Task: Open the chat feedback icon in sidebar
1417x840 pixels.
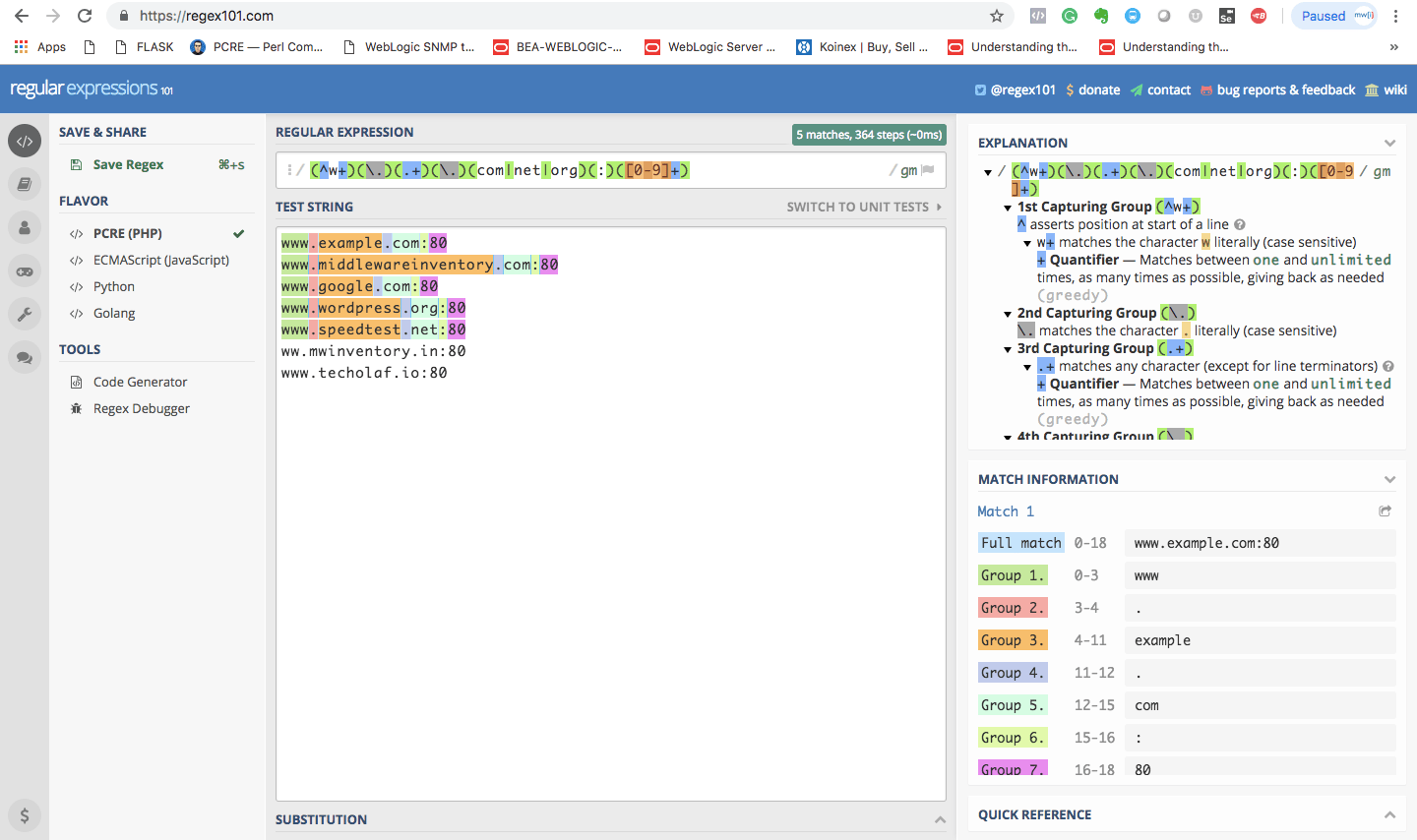Action: [x=25, y=357]
